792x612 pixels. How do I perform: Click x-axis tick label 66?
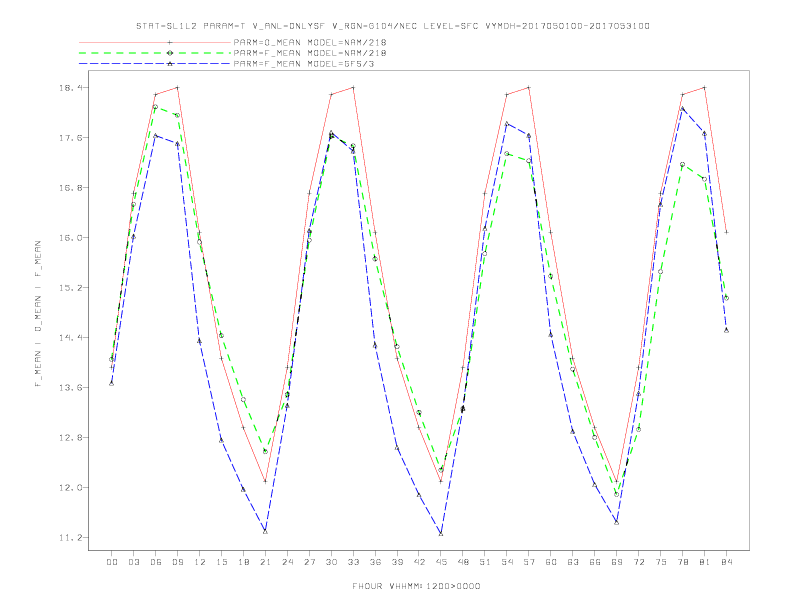click(595, 562)
